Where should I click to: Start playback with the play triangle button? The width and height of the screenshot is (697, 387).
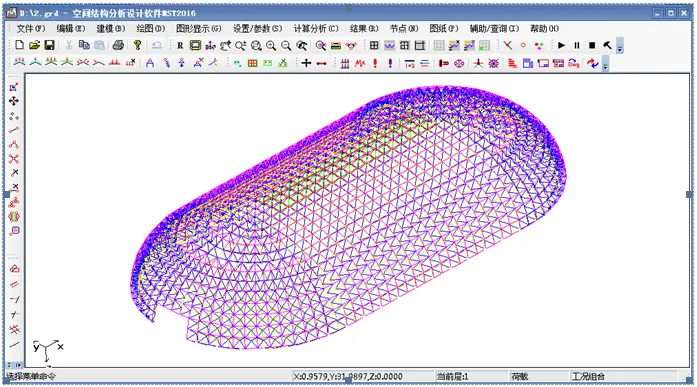tap(561, 45)
